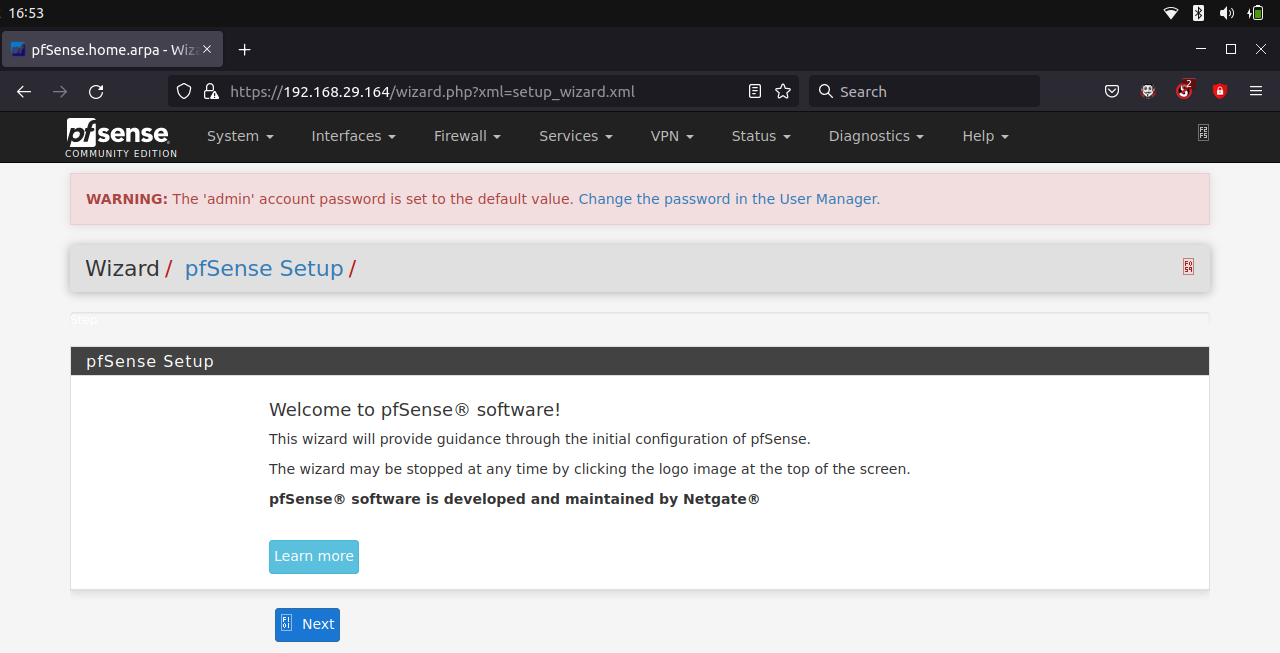Screen dimensions: 1280x653
Task: Open the Status dropdown menu
Action: pyautogui.click(x=761, y=136)
